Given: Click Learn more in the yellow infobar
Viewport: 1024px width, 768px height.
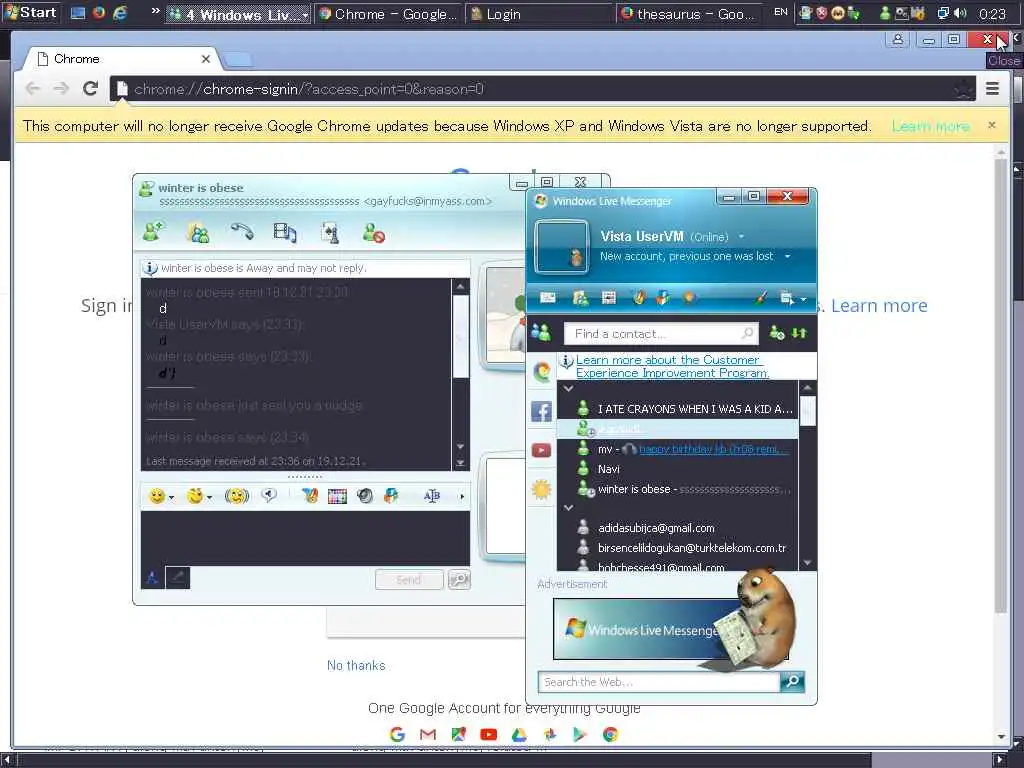Looking at the screenshot, I should pos(931,126).
